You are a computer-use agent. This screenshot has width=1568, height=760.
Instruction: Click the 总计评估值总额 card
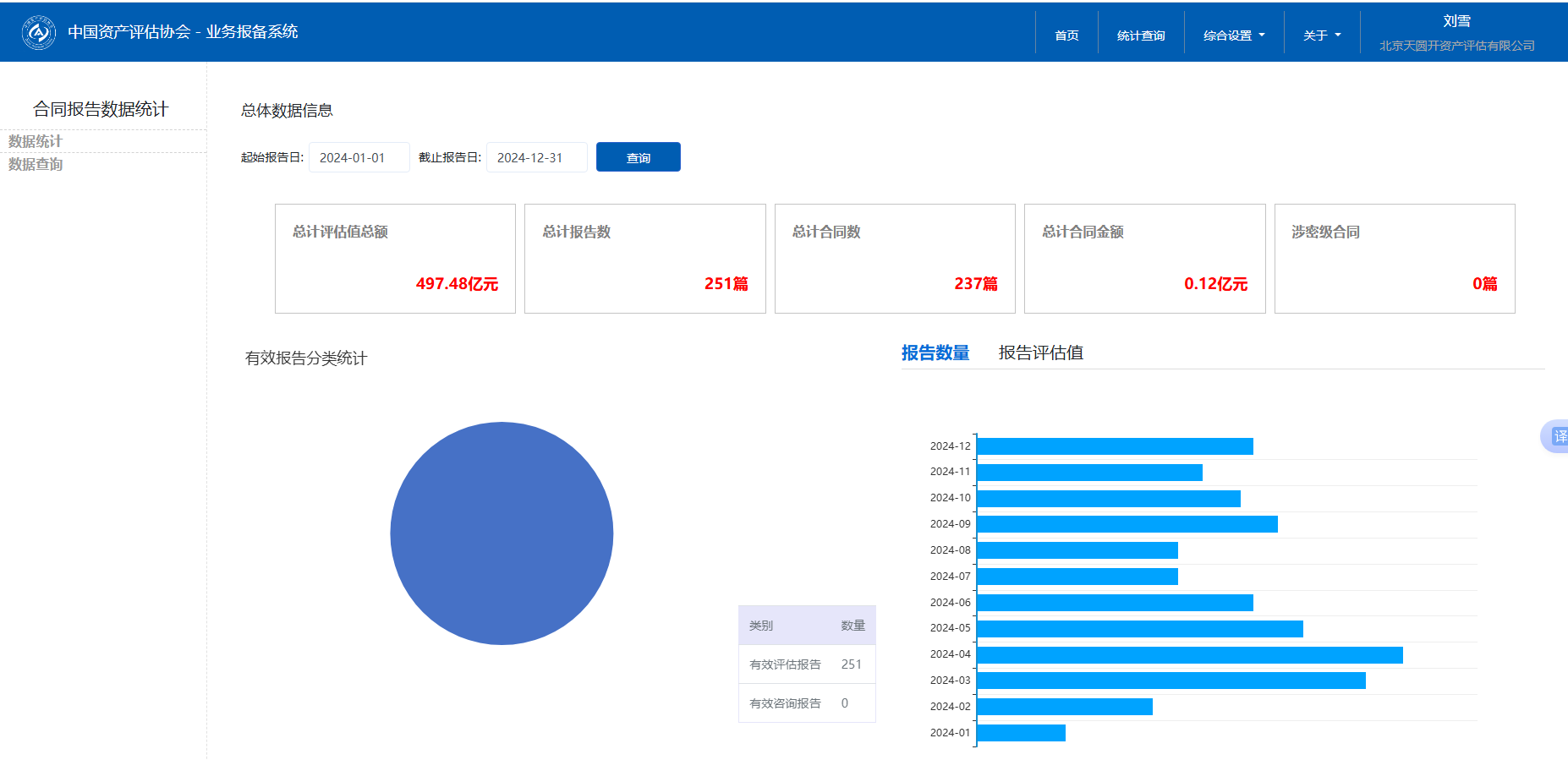click(x=395, y=259)
